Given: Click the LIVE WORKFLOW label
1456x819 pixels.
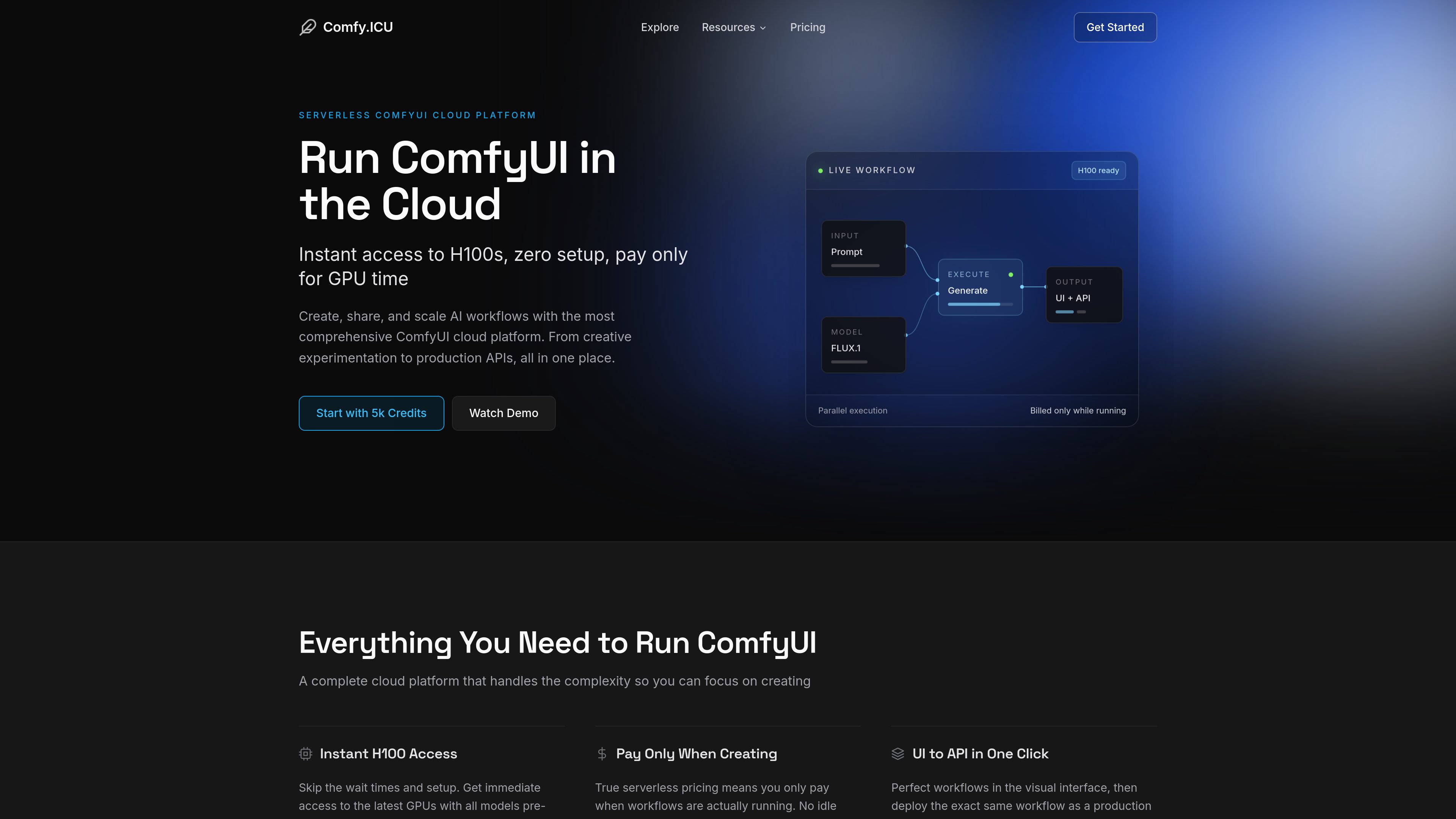Looking at the screenshot, I should click(x=872, y=171).
